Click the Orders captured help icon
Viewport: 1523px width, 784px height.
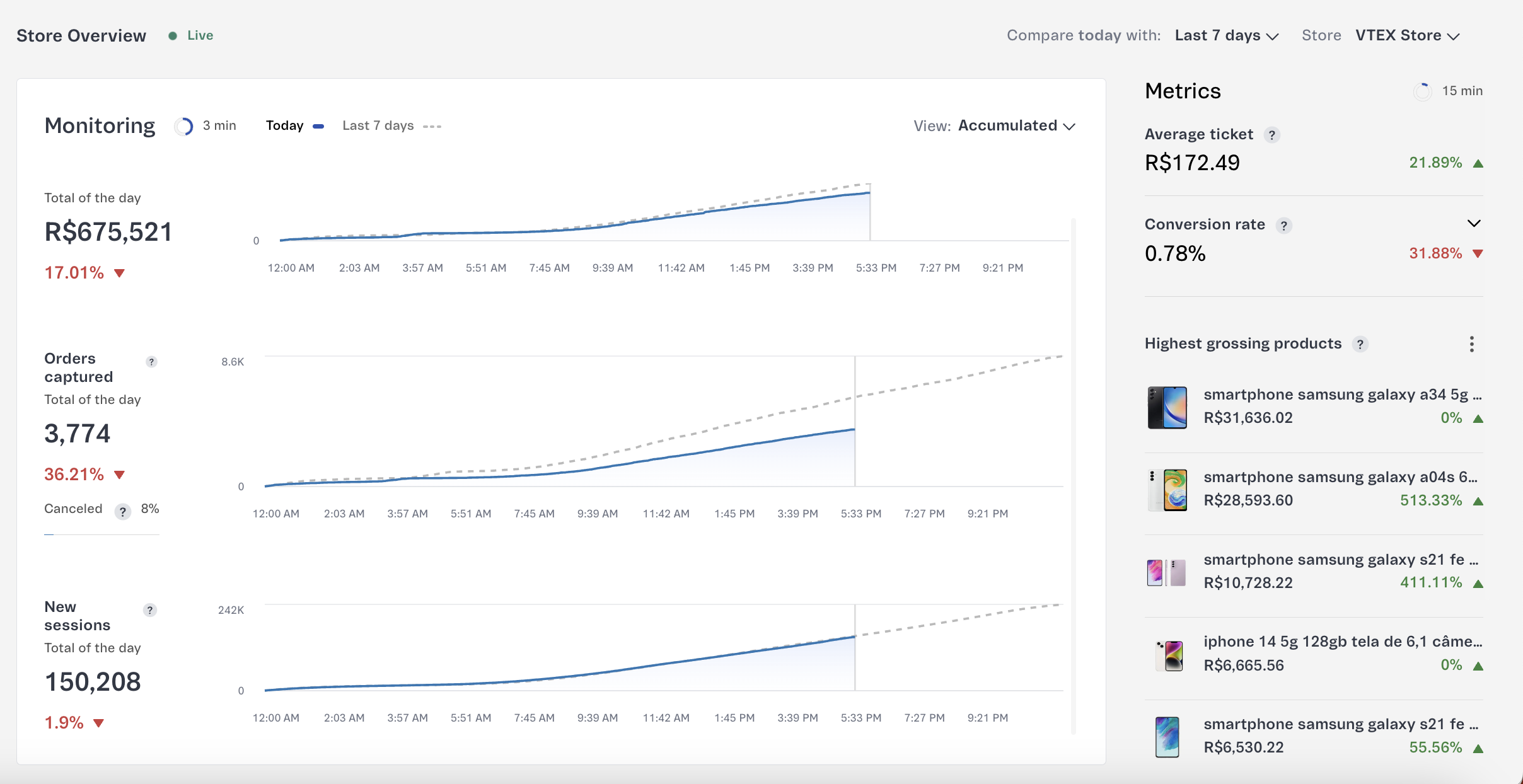(x=151, y=362)
